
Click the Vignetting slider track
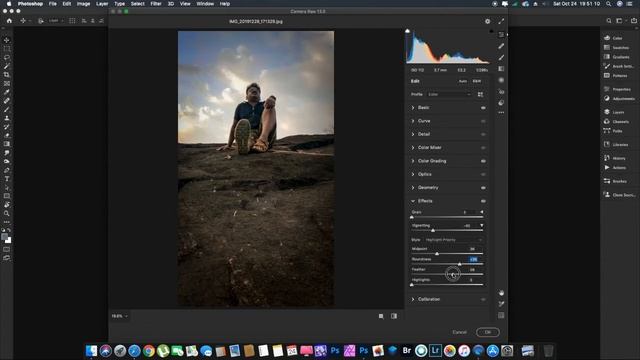(x=447, y=231)
